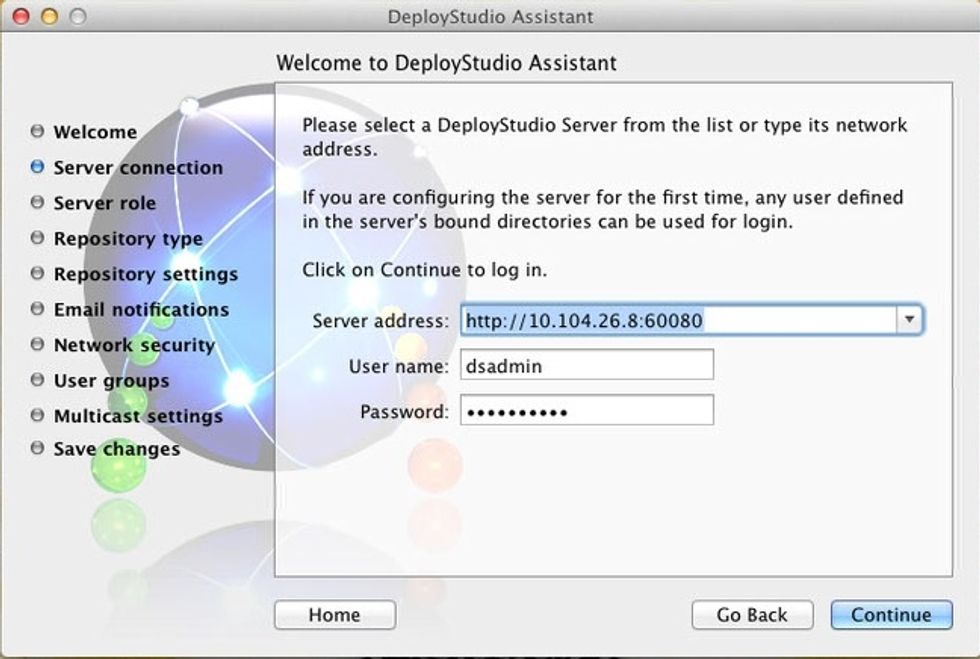This screenshot has width=980, height=659.
Task: Focus the Password field
Action: click(x=587, y=411)
